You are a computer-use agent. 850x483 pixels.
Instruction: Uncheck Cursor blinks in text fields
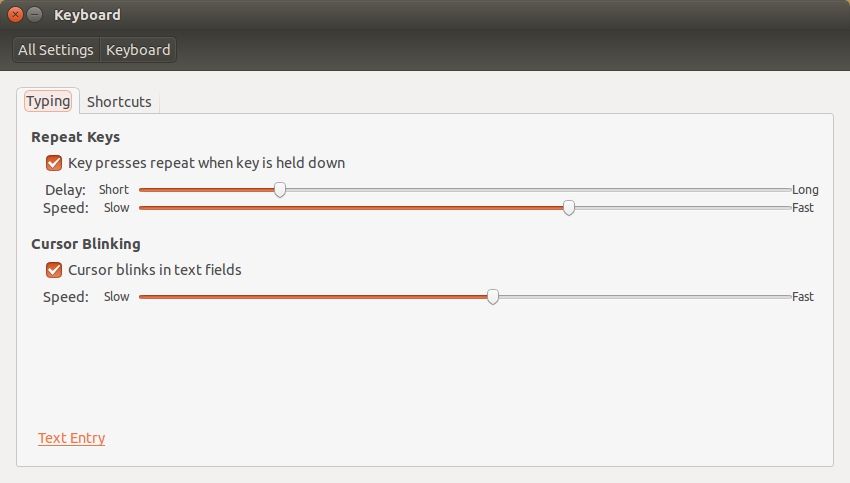point(54,270)
